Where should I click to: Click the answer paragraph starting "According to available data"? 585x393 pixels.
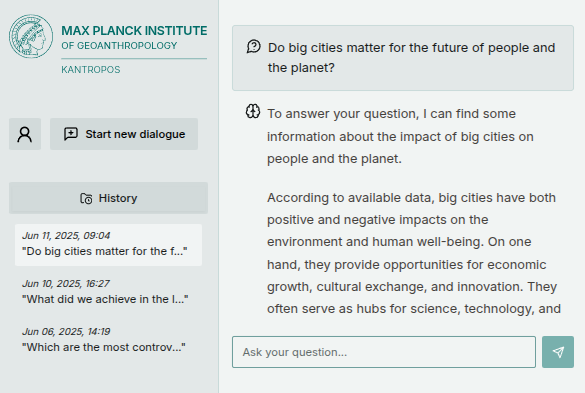(x=414, y=253)
